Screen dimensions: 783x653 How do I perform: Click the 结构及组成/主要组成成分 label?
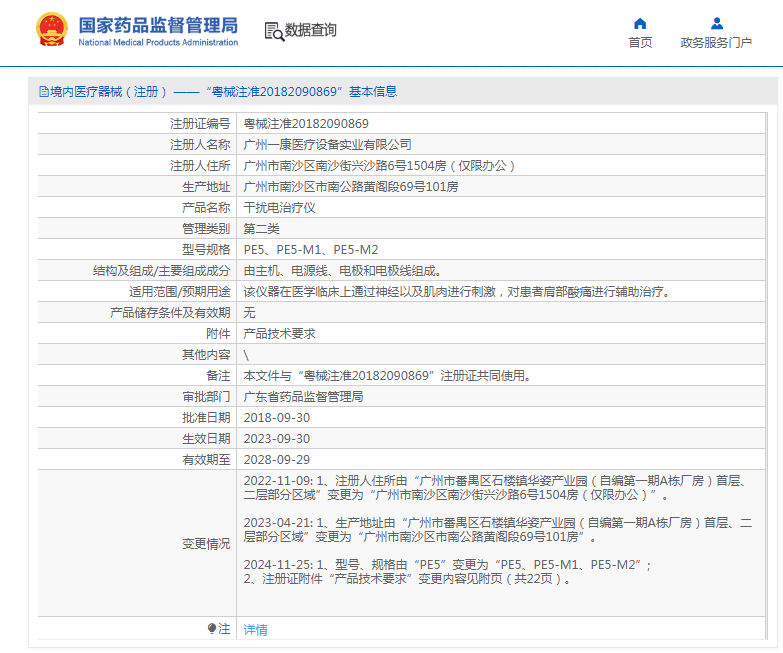coord(161,271)
